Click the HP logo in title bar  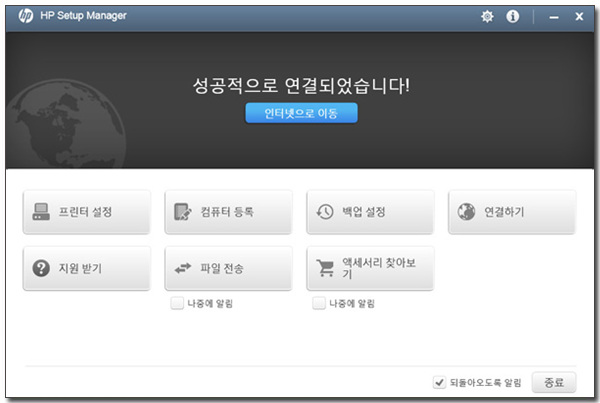(x=25, y=17)
